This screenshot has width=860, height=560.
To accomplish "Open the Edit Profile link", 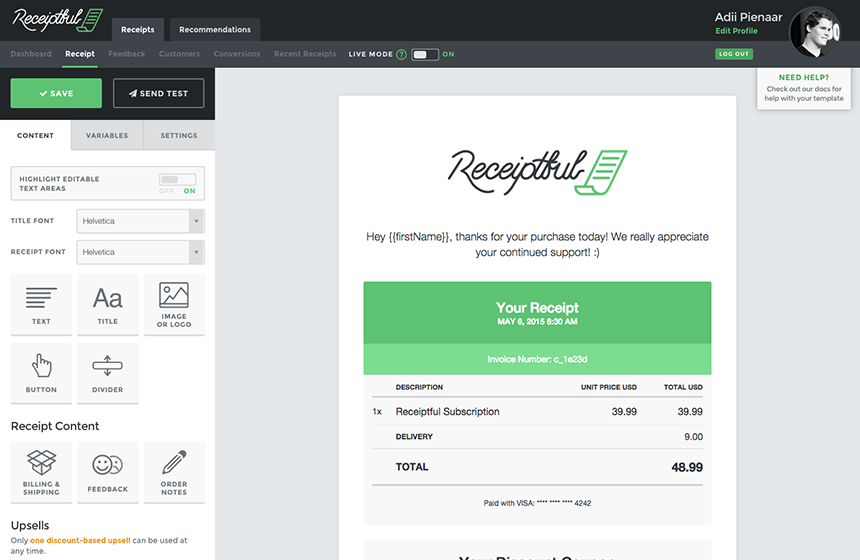I will (x=736, y=31).
